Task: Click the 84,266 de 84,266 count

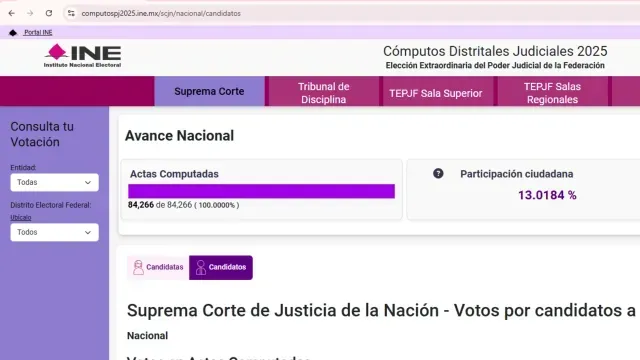Action: [160, 205]
